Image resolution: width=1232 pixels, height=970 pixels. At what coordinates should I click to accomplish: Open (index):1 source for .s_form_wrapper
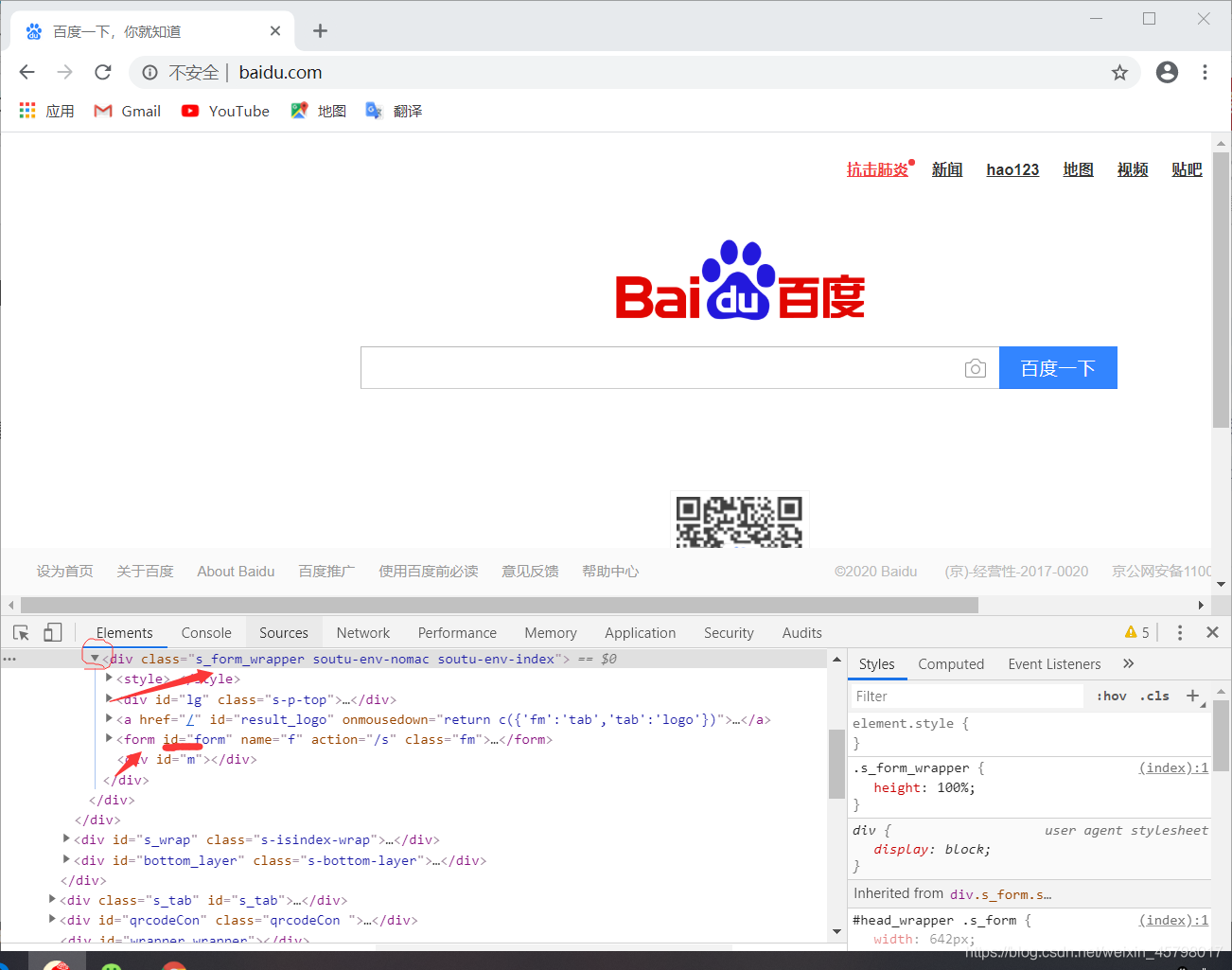coord(1173,767)
